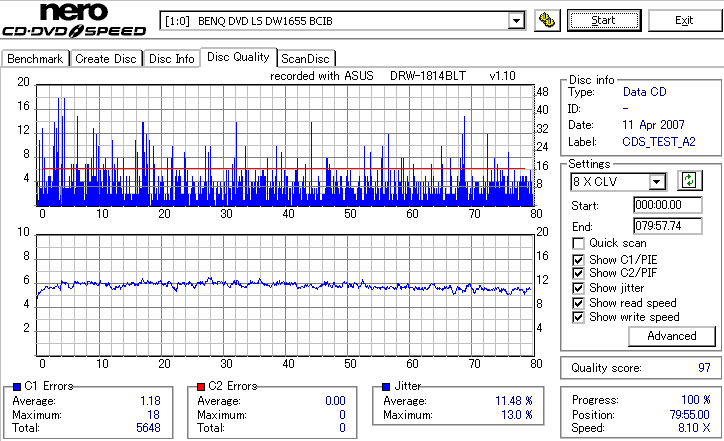The height and width of the screenshot is (441, 724).
Task: Disable Show write speed option
Action: click(x=578, y=317)
